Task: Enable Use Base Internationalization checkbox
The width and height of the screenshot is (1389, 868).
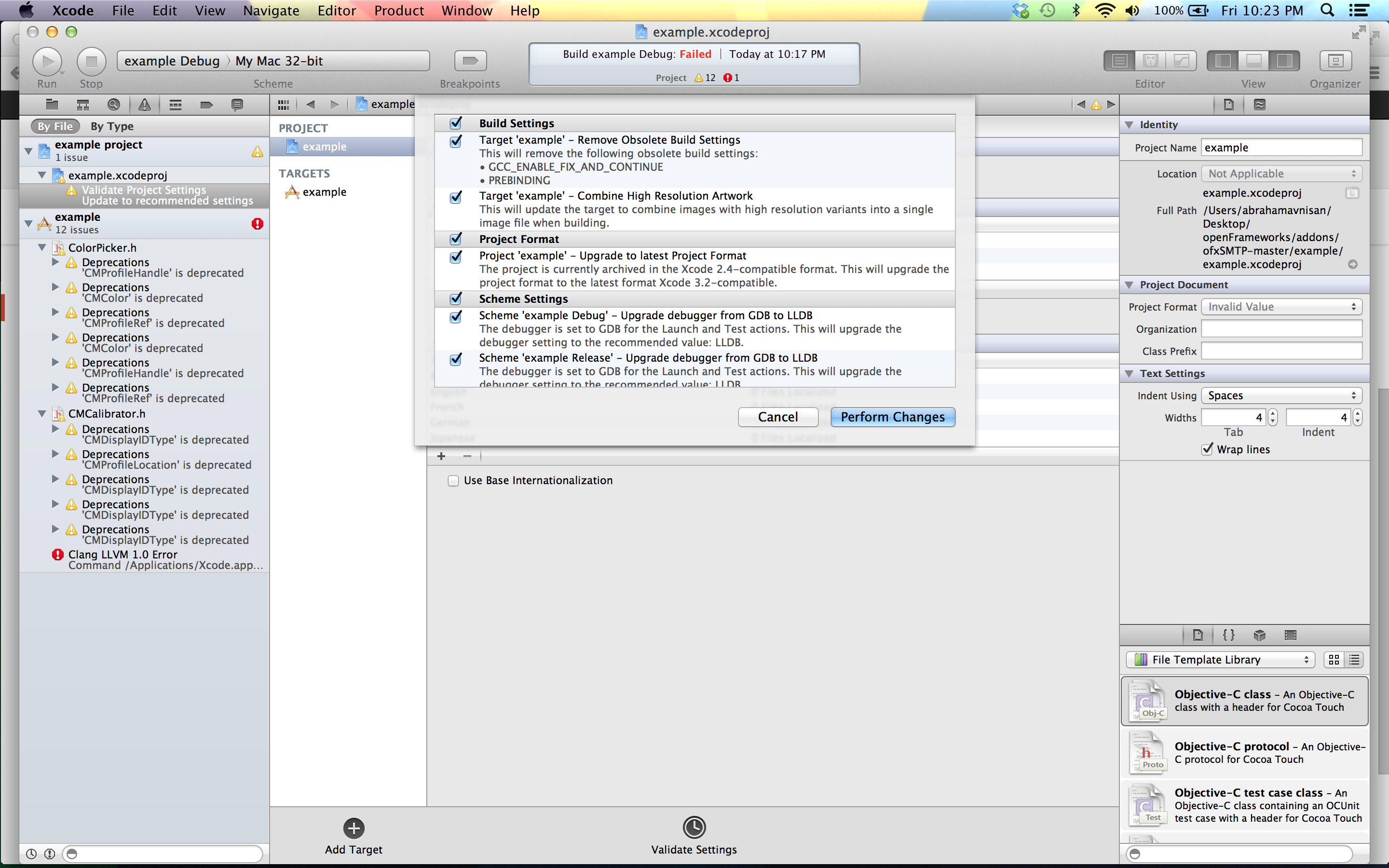Action: pyautogui.click(x=453, y=480)
